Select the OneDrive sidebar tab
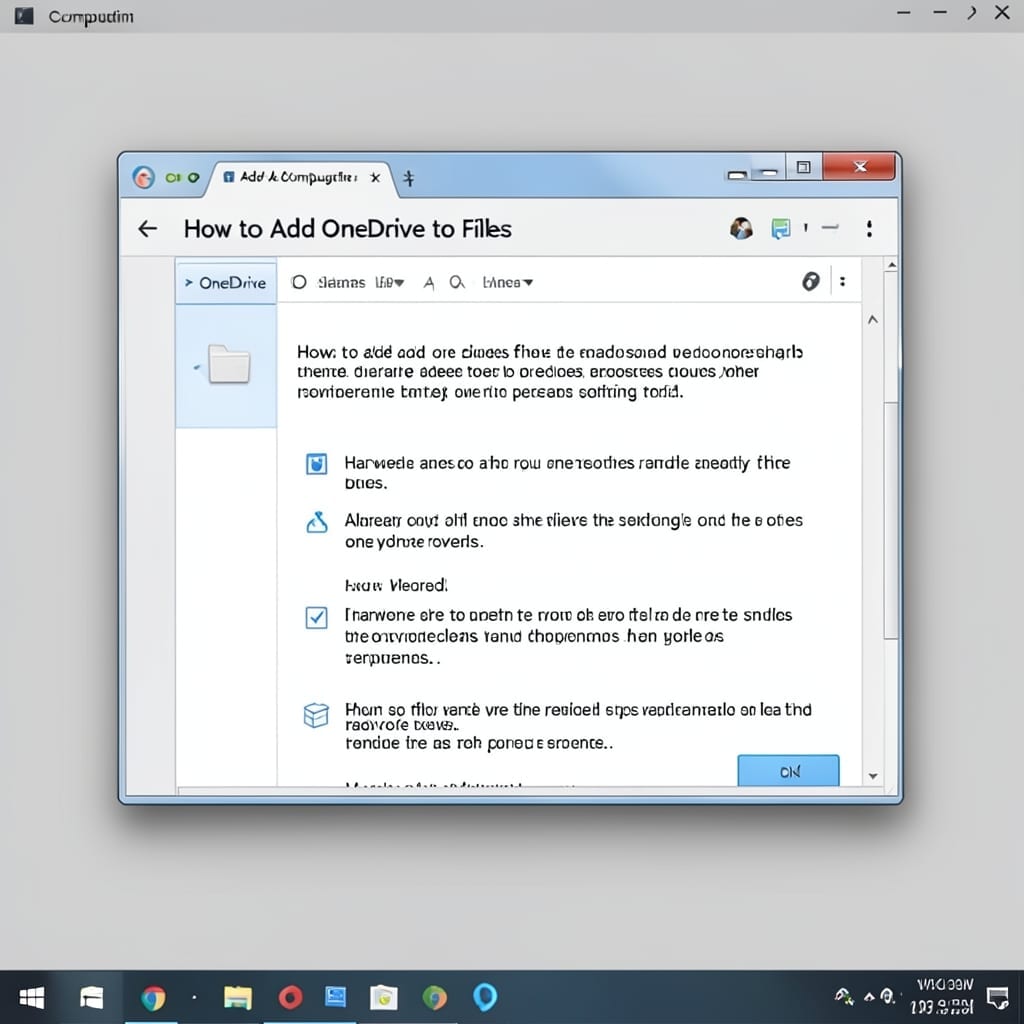This screenshot has height=1024, width=1024. point(226,282)
